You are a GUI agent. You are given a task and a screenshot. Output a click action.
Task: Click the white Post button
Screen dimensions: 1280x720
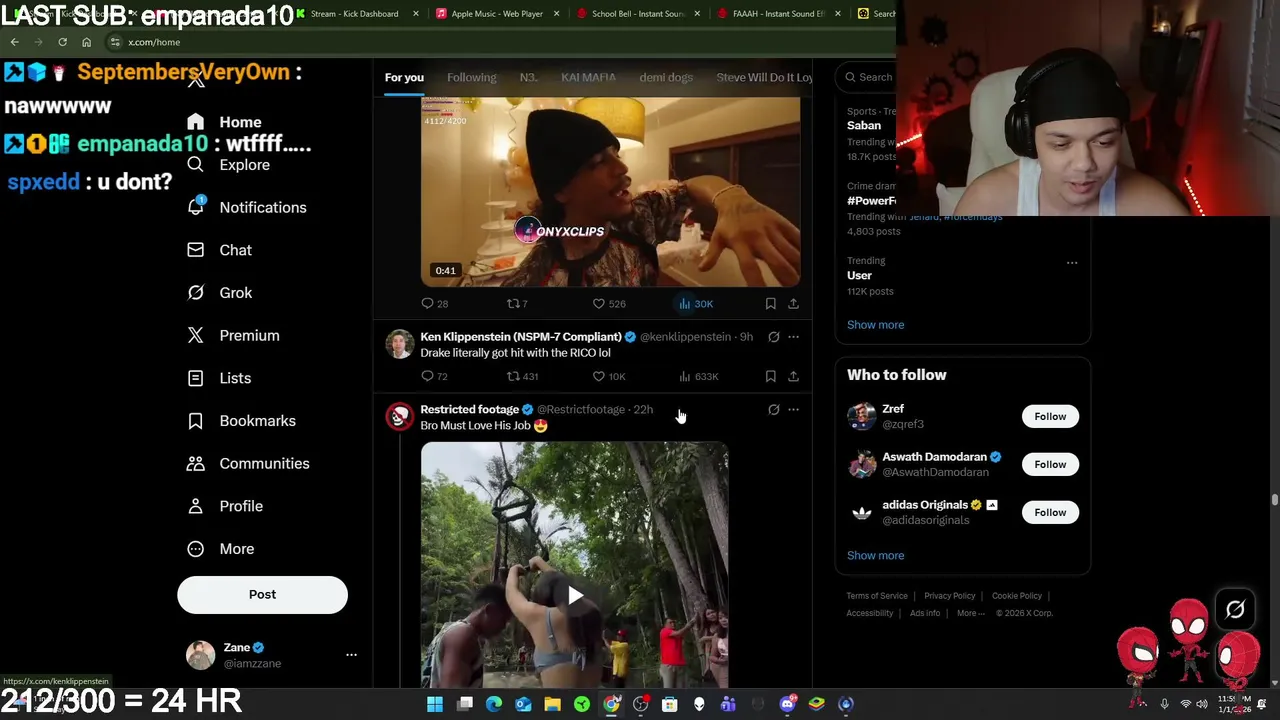pyautogui.click(x=262, y=594)
